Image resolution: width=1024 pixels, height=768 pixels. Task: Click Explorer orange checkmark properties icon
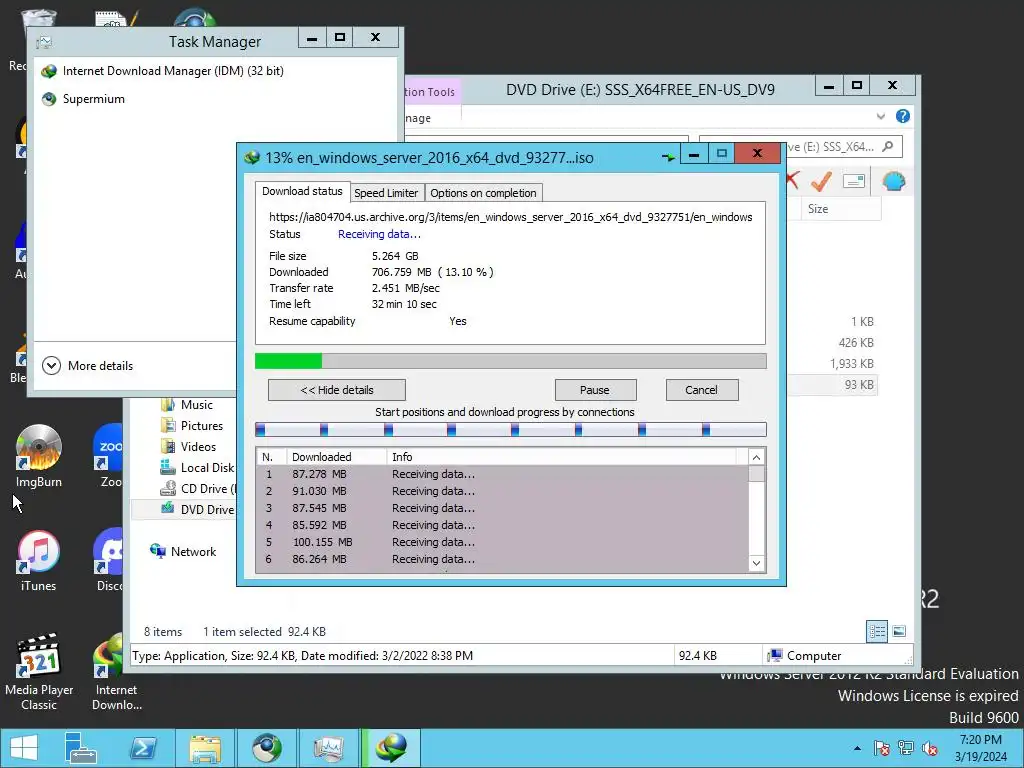tap(821, 181)
